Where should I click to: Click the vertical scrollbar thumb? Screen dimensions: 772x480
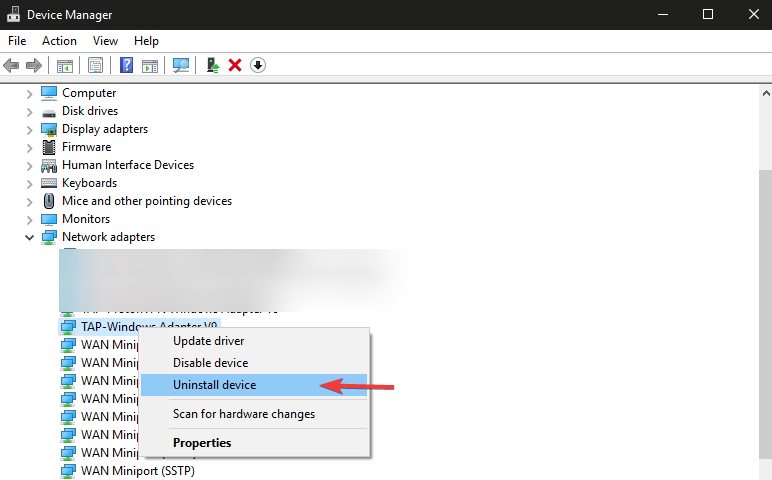pyautogui.click(x=766, y=315)
